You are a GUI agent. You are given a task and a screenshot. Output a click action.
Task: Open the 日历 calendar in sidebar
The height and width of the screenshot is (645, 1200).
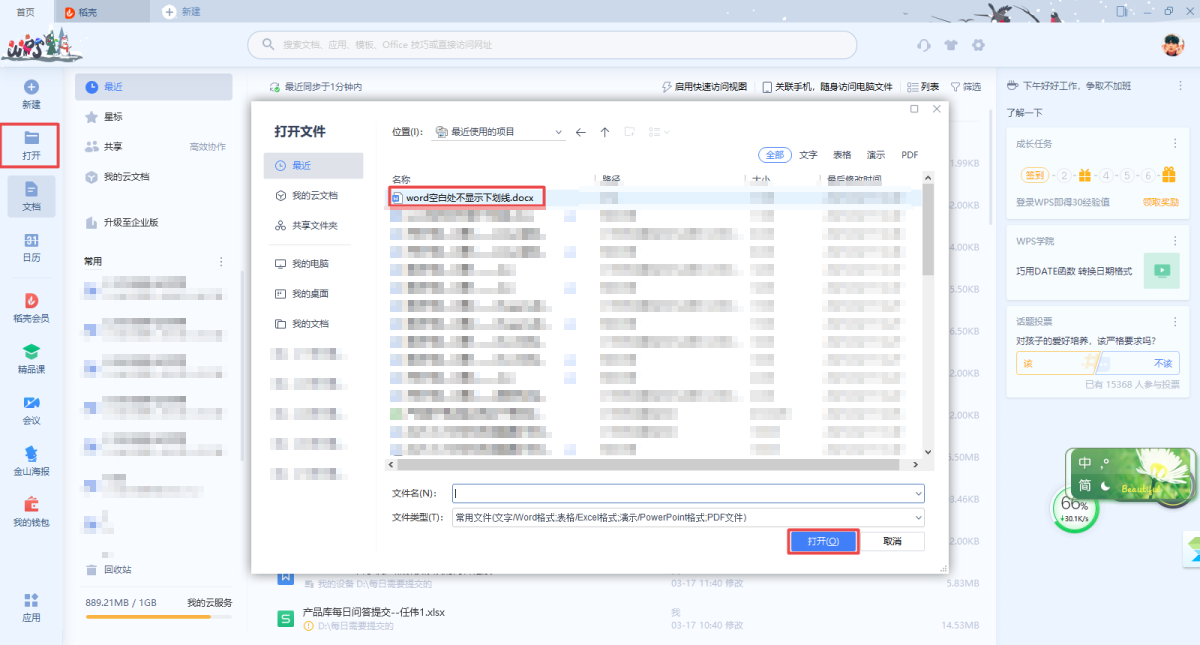31,241
